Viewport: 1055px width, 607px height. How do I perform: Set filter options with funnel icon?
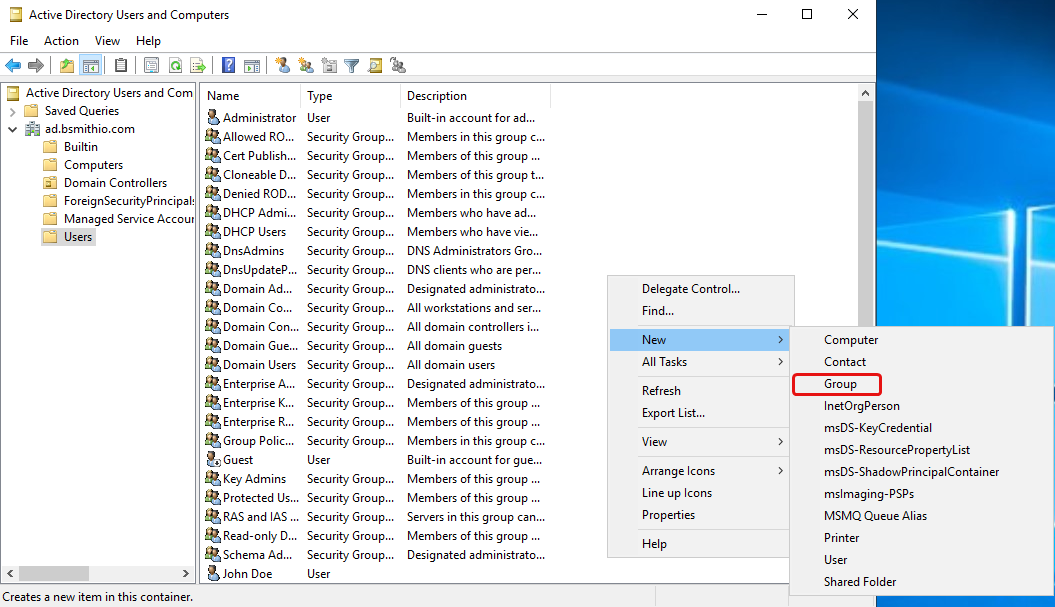click(x=352, y=65)
